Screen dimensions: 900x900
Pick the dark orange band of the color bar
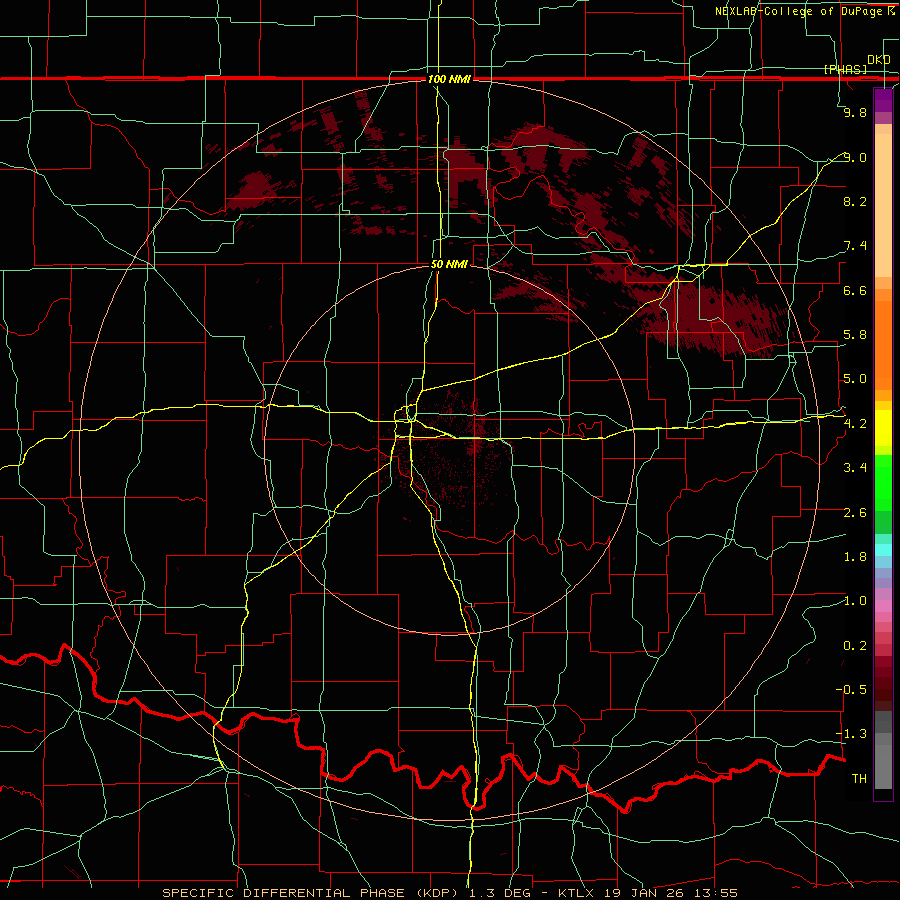[883, 344]
